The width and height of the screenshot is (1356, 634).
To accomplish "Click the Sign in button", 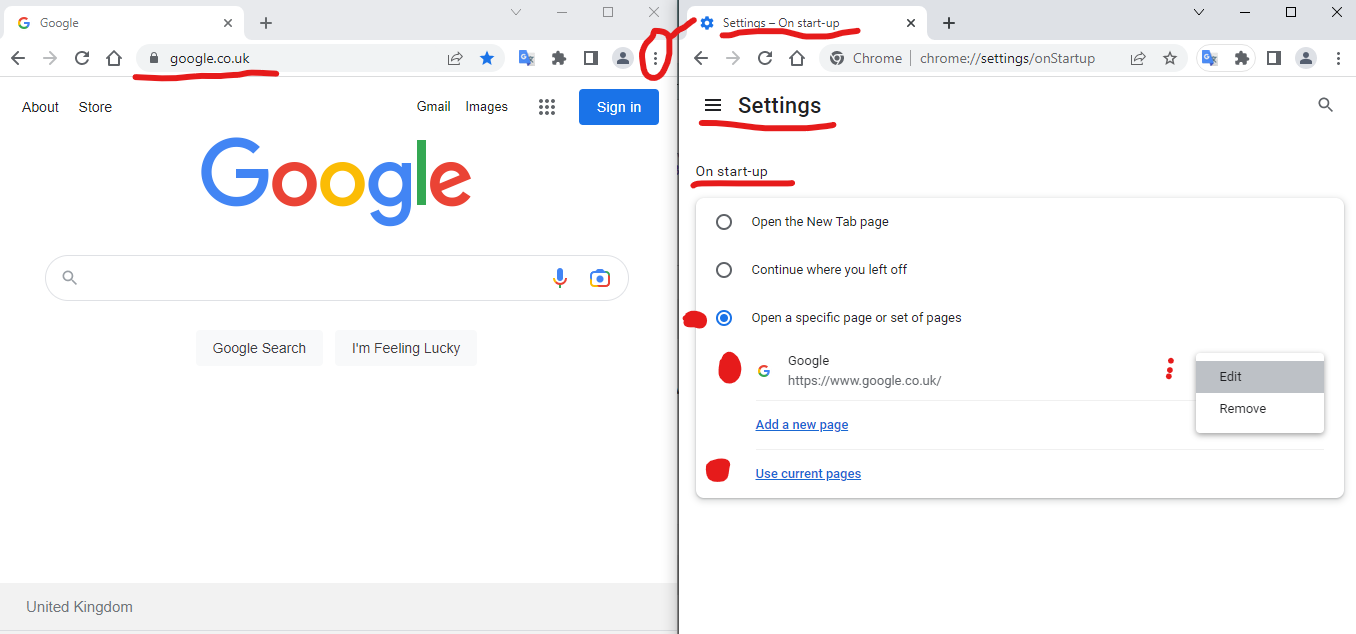I will (619, 107).
